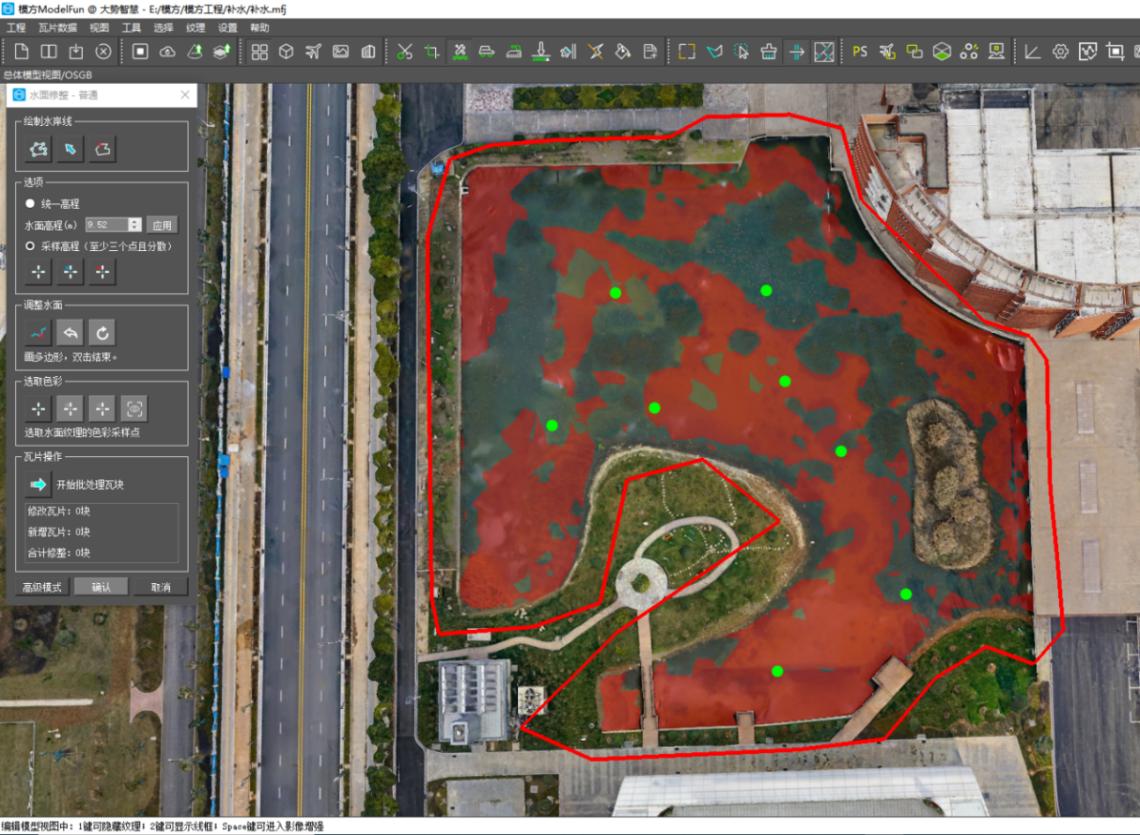Open the gear settings toolbar icon
The height and width of the screenshot is (835, 1140).
click(1061, 52)
